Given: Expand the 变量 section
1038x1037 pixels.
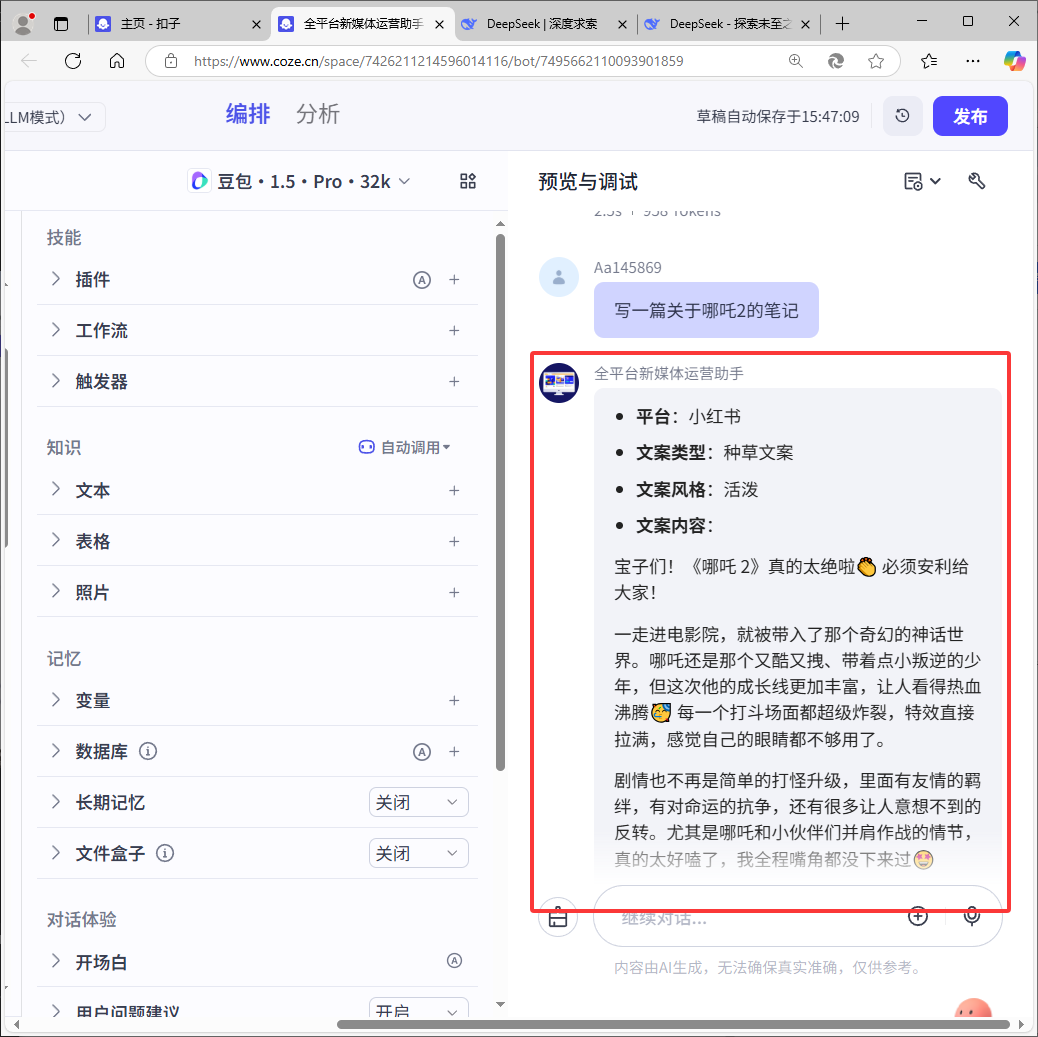Looking at the screenshot, I should point(56,699).
